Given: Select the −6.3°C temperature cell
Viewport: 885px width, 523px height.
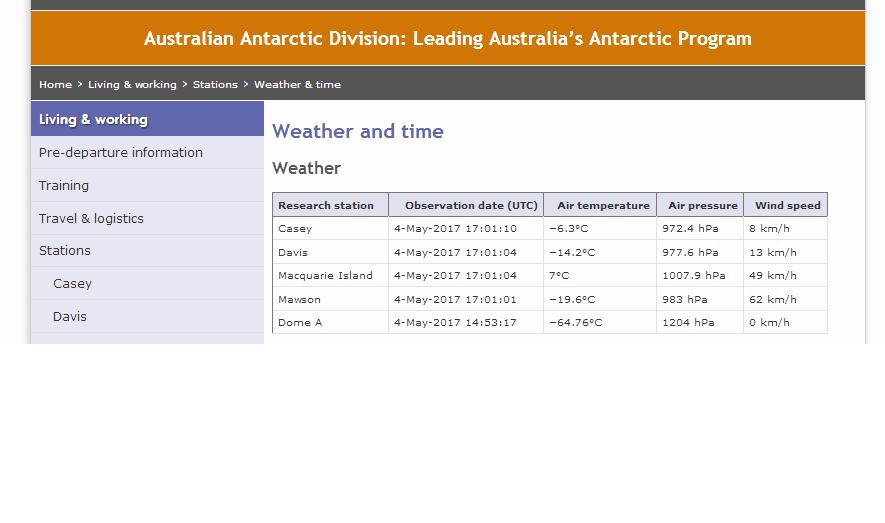Looking at the screenshot, I should (x=600, y=228).
